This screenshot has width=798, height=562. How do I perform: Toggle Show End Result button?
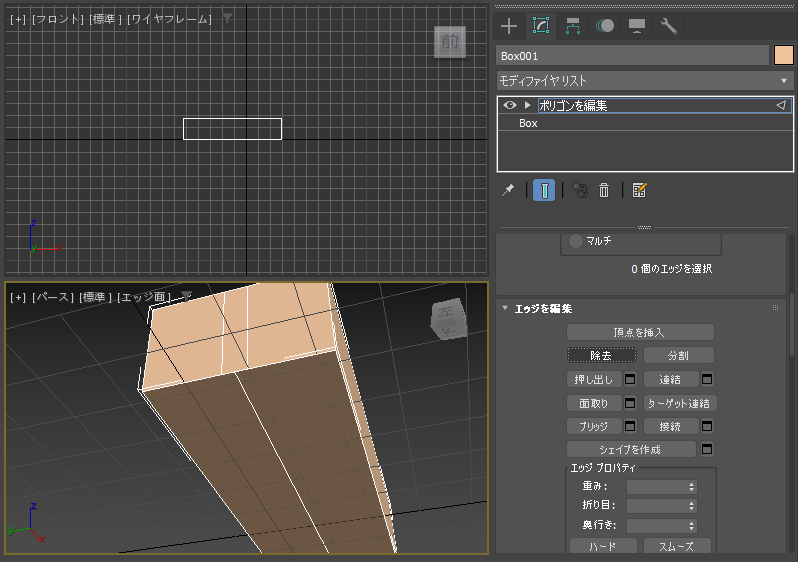[544, 190]
